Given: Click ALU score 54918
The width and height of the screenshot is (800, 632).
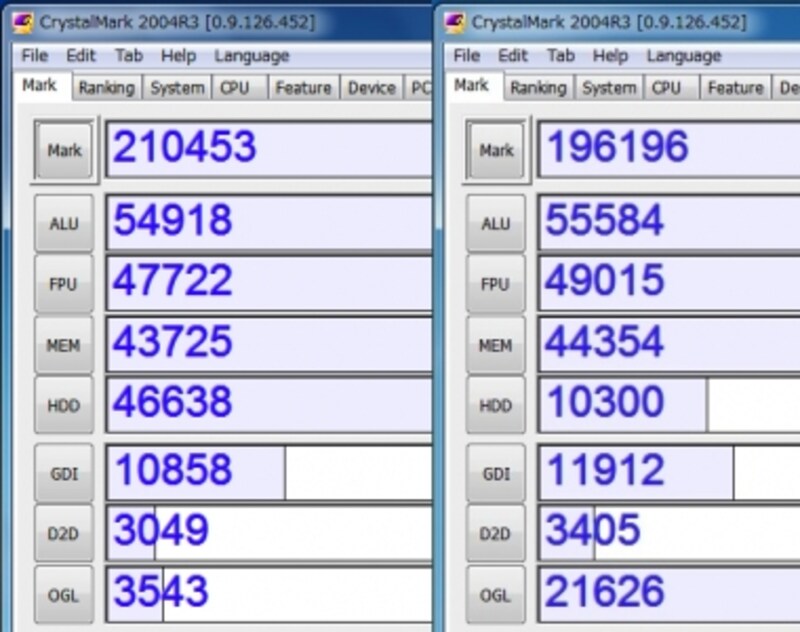Looking at the screenshot, I should click(x=269, y=223).
